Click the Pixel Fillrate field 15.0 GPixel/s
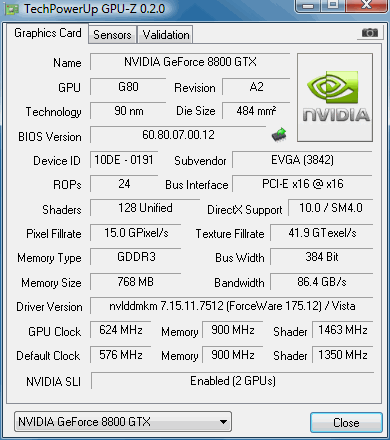The image size is (390, 440). (x=136, y=233)
